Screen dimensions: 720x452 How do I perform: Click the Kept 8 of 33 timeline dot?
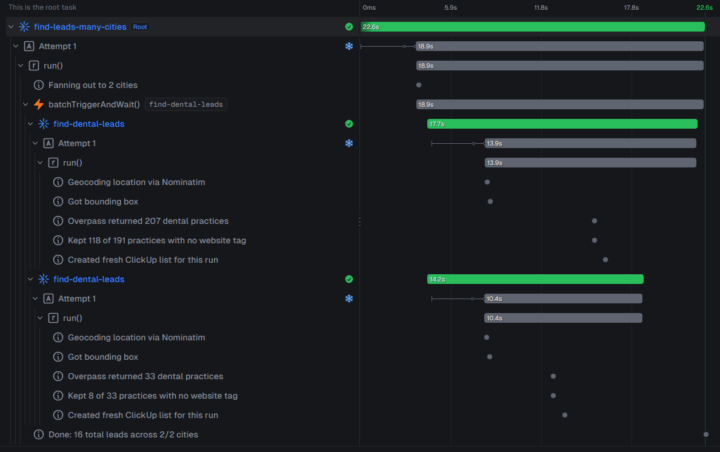click(x=553, y=396)
